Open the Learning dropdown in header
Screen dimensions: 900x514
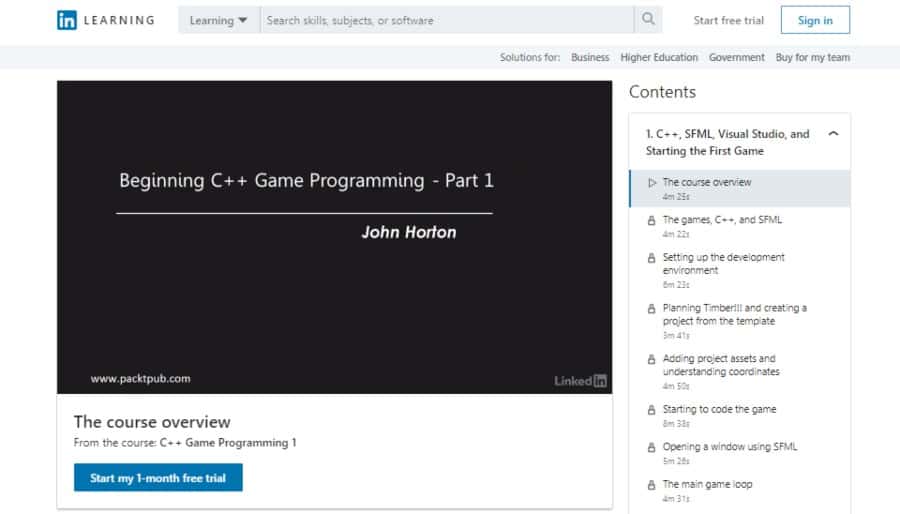pos(219,20)
